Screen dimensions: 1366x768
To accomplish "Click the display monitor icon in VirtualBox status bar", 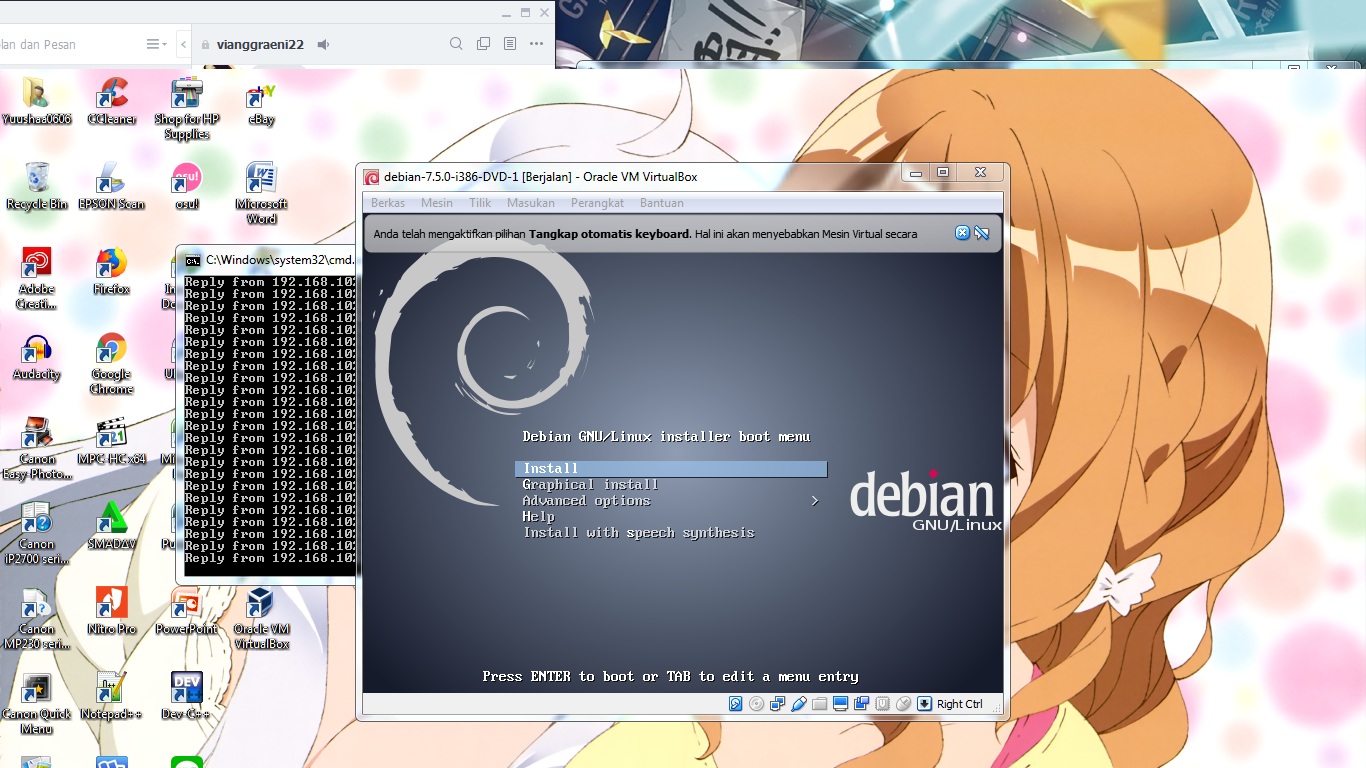I will [x=840, y=704].
